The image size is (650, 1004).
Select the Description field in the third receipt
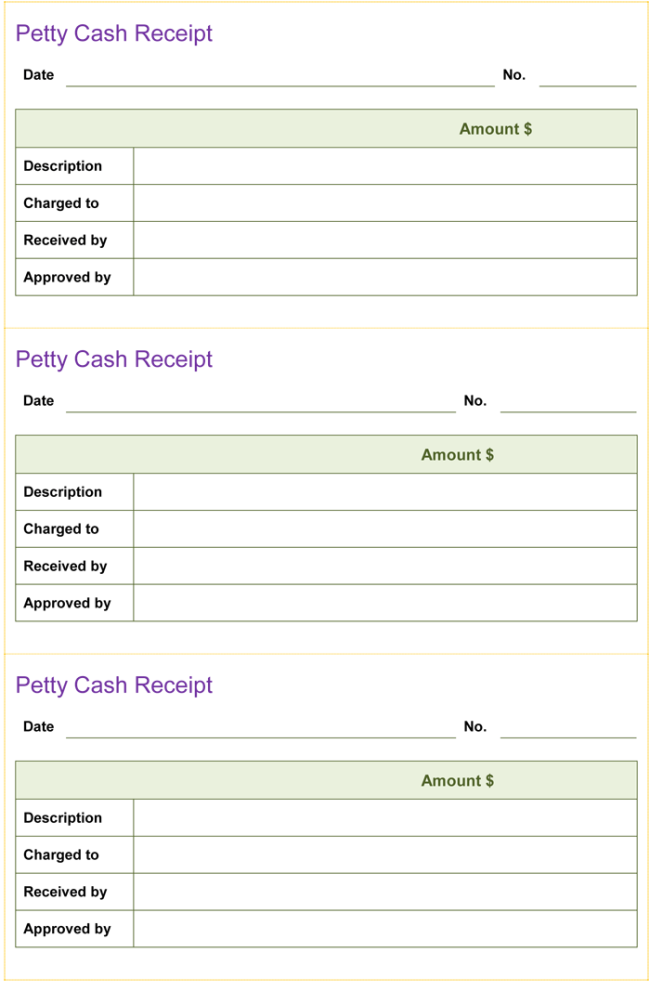(x=385, y=818)
